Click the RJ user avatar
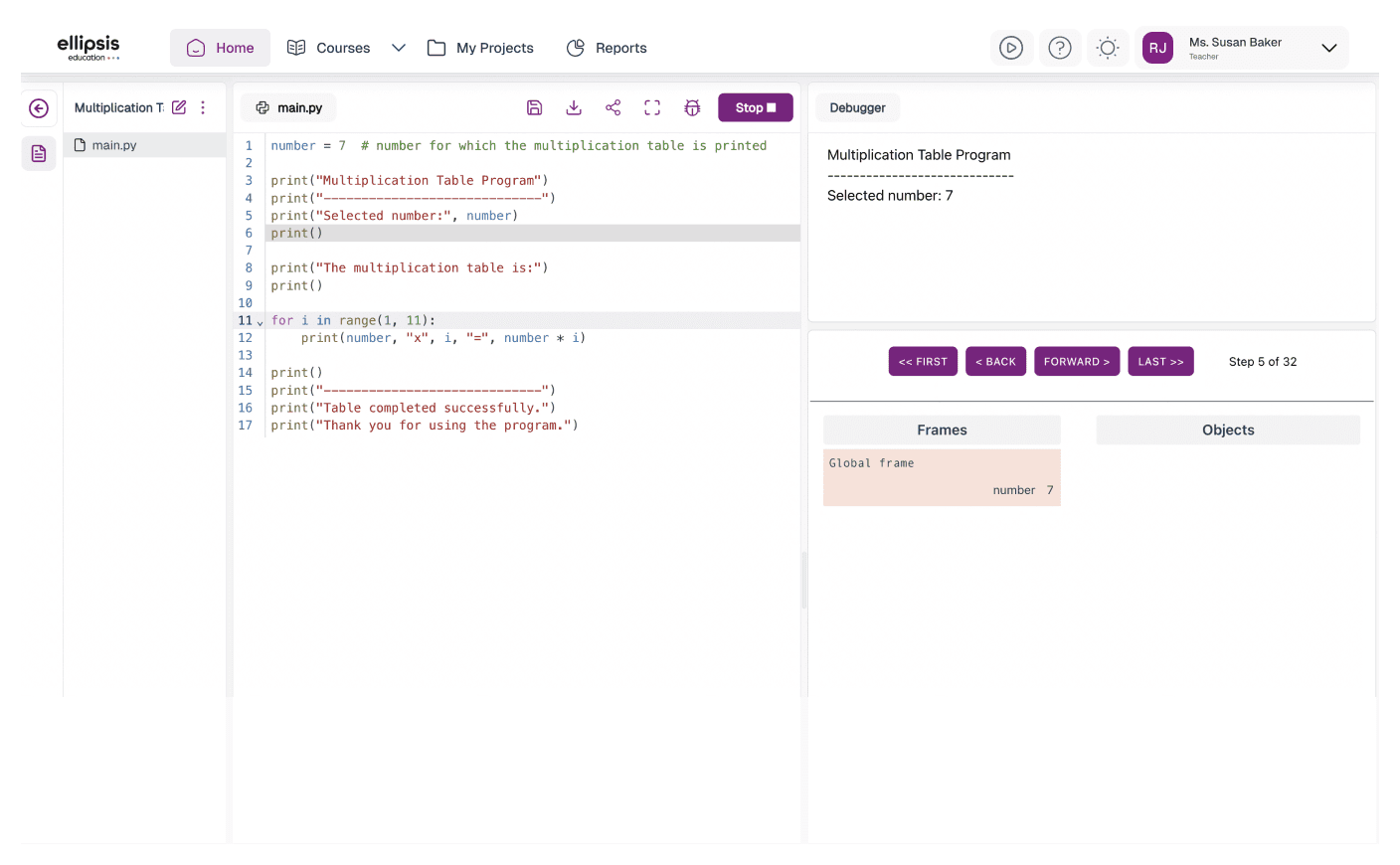The height and width of the screenshot is (865, 1400). point(1157,48)
